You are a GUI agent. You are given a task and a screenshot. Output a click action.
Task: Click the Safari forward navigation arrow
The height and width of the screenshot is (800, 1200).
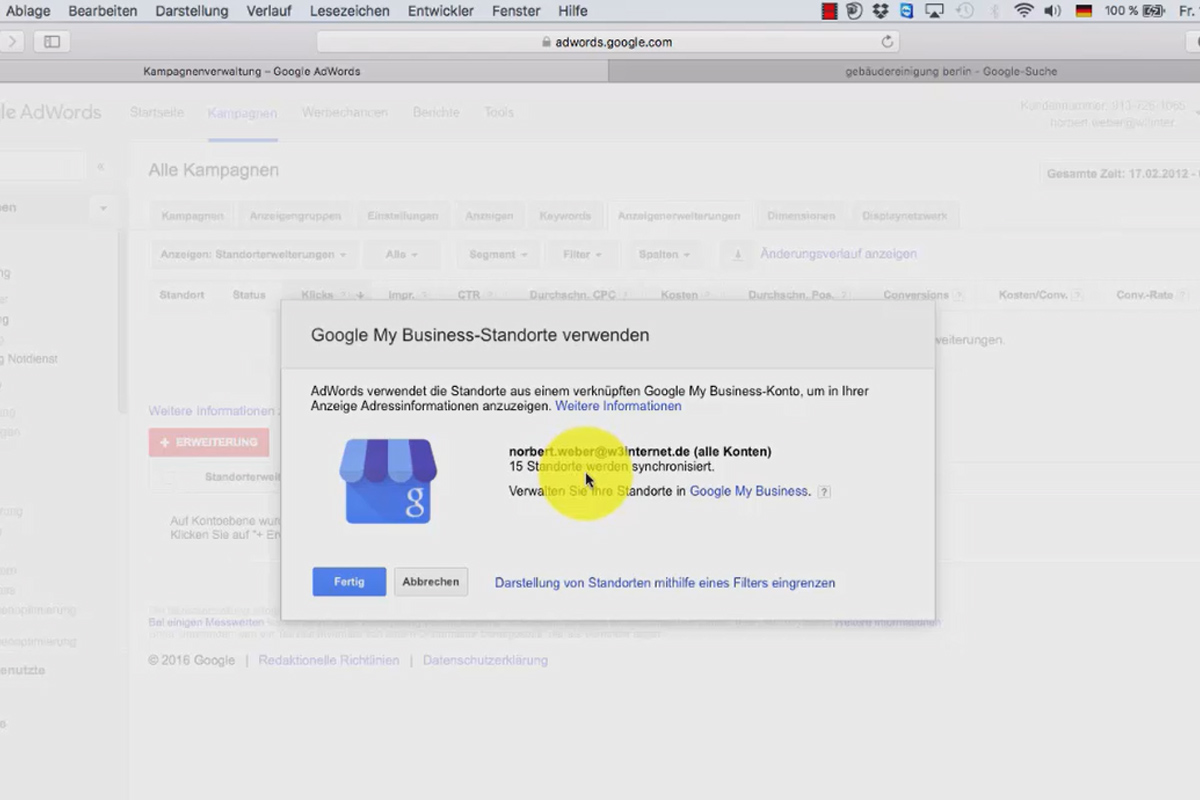click(13, 42)
